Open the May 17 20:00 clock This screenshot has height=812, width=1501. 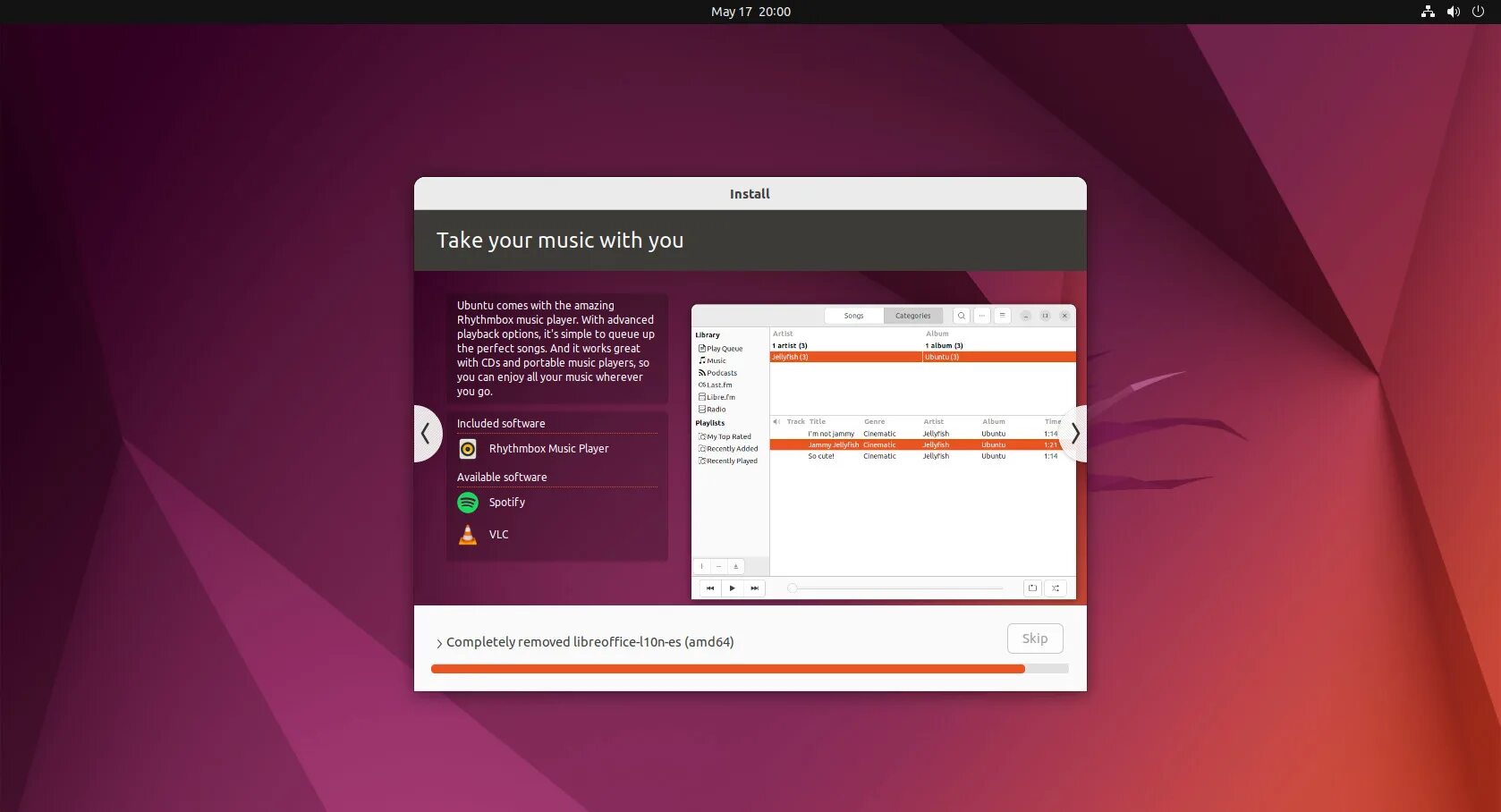click(x=750, y=12)
